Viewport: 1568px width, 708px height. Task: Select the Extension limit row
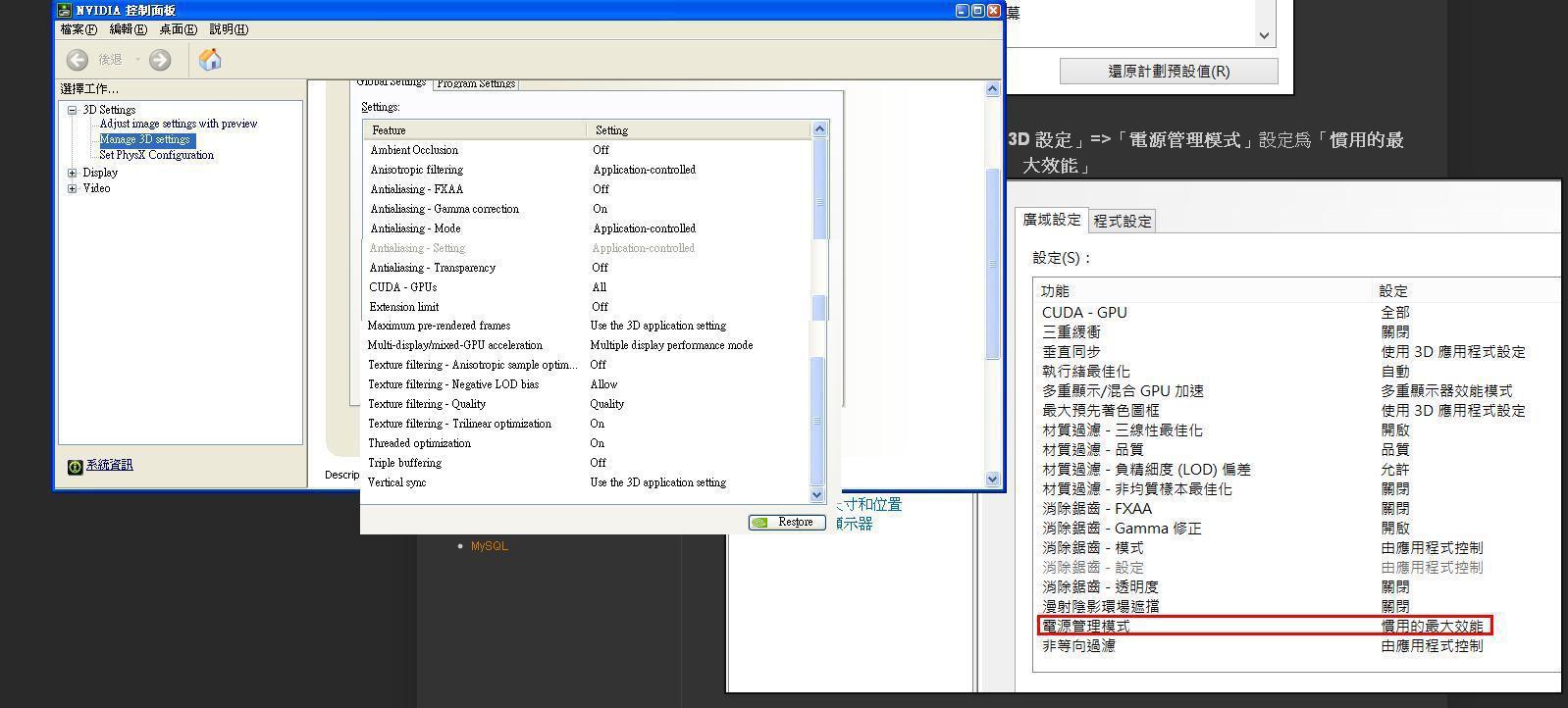(588, 307)
